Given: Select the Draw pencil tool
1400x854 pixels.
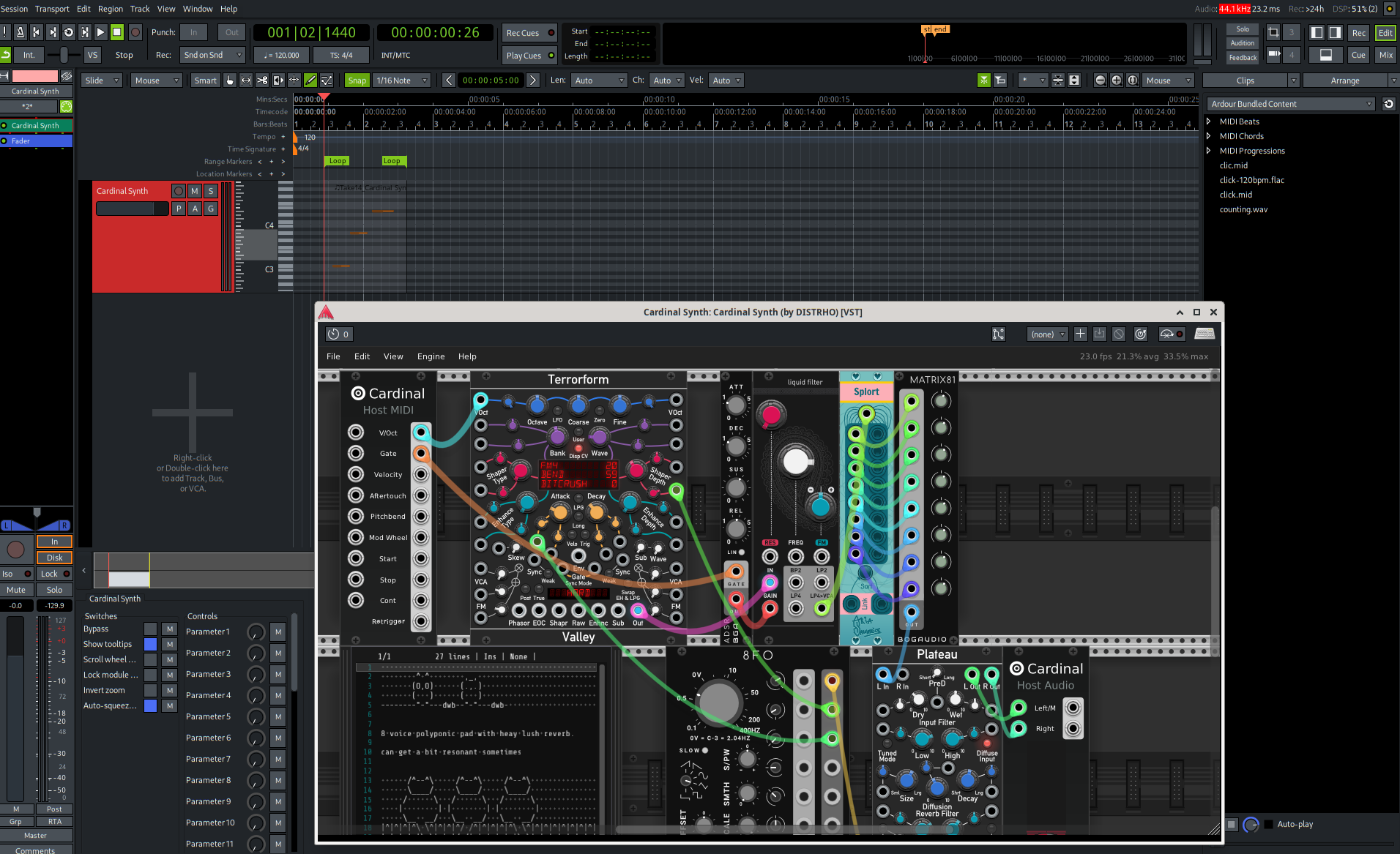Looking at the screenshot, I should 310,80.
